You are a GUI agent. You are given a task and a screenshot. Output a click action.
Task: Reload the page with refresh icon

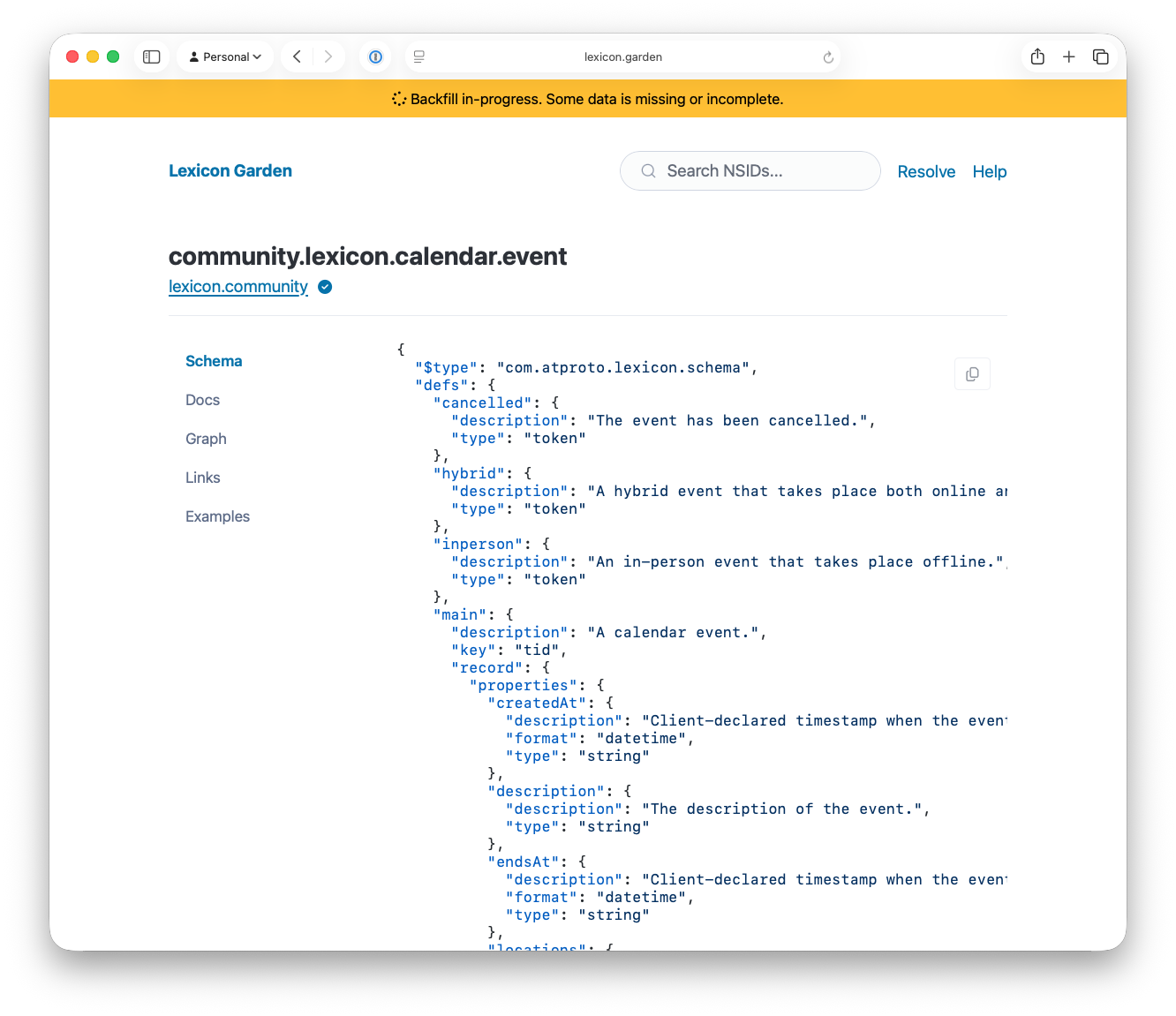(x=828, y=57)
